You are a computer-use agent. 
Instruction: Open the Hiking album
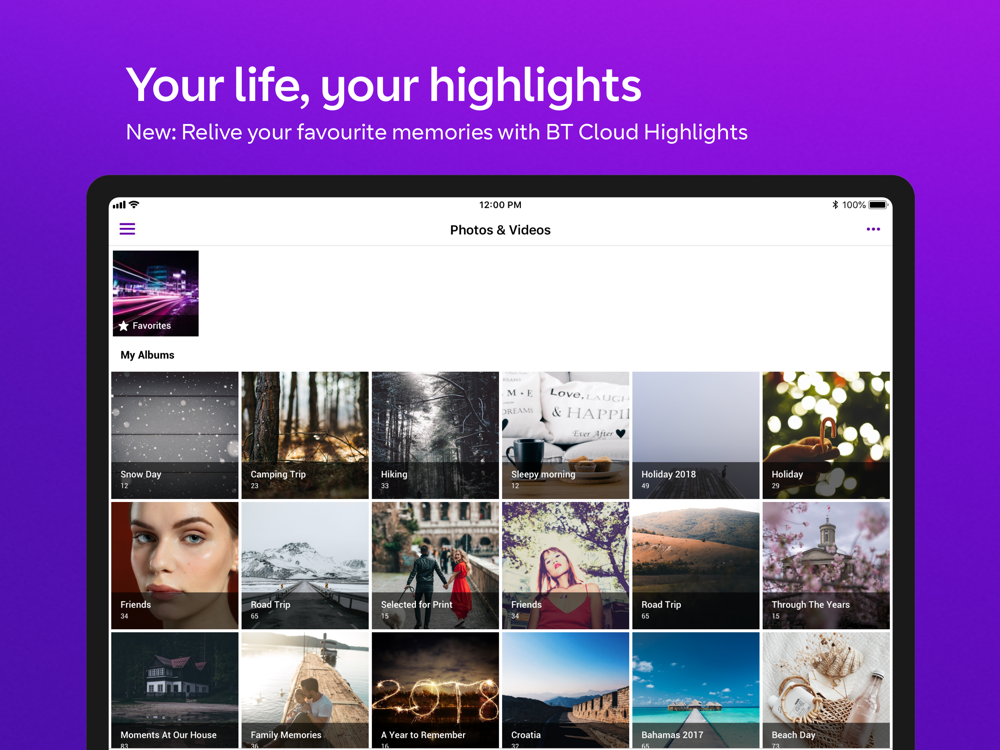click(x=435, y=435)
